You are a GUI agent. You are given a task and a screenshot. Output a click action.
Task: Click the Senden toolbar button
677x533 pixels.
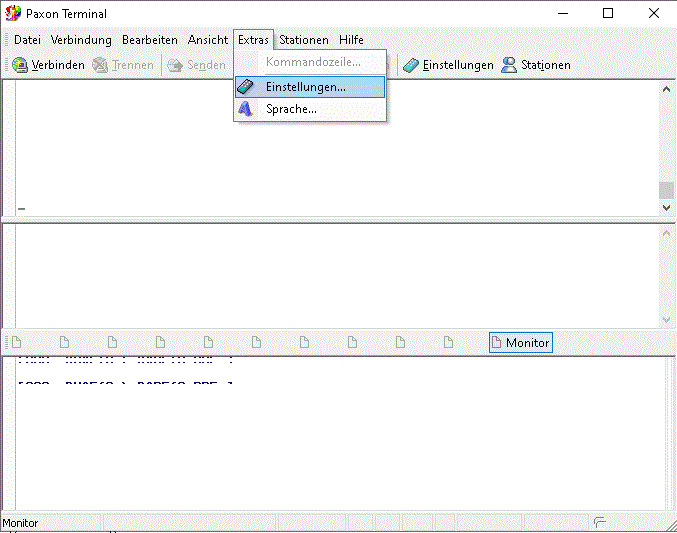pos(197,65)
